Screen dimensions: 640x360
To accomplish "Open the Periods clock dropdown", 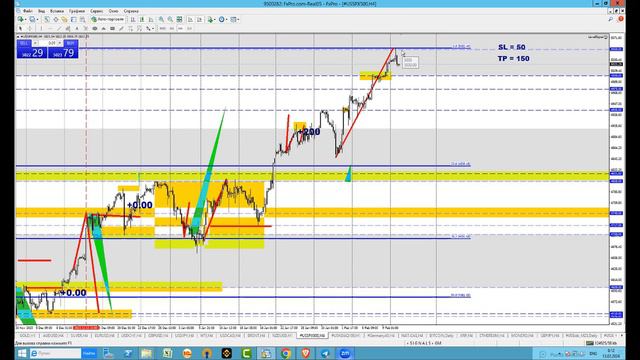I will click(222, 19).
